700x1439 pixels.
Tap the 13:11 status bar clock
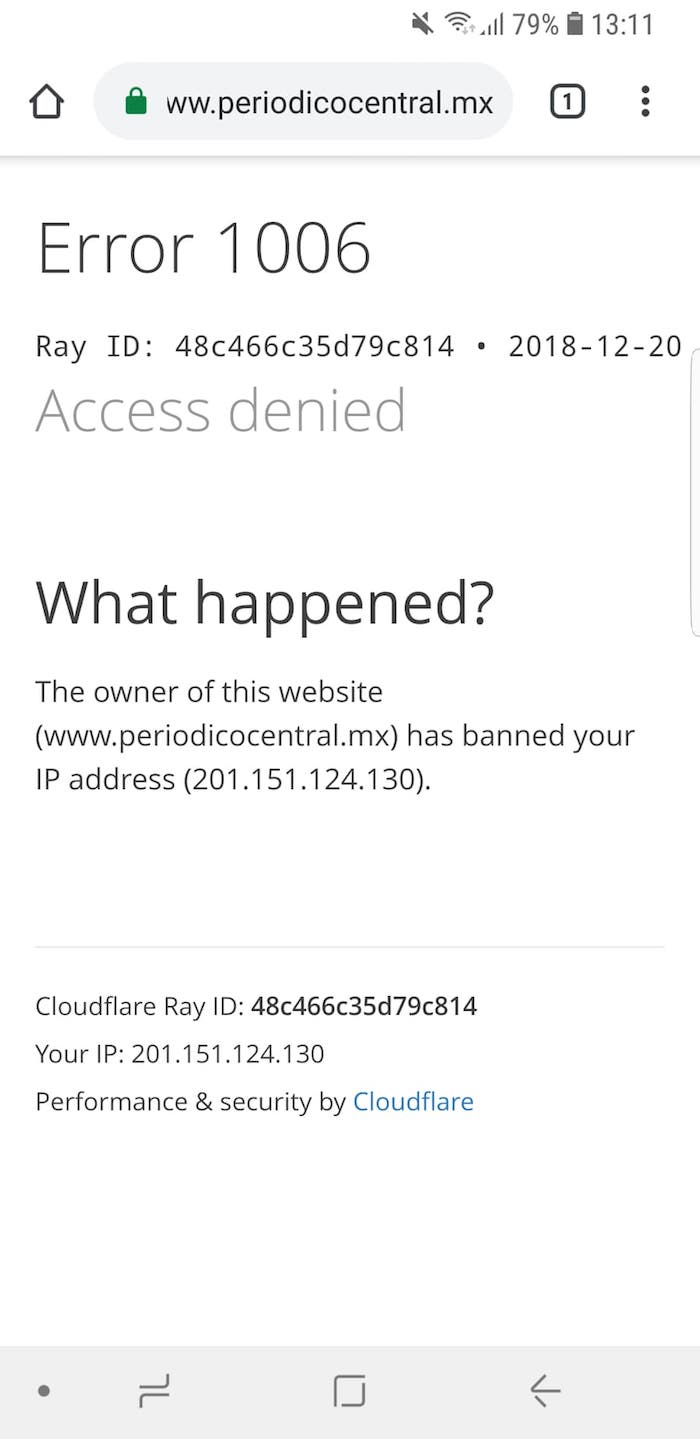[x=622, y=24]
